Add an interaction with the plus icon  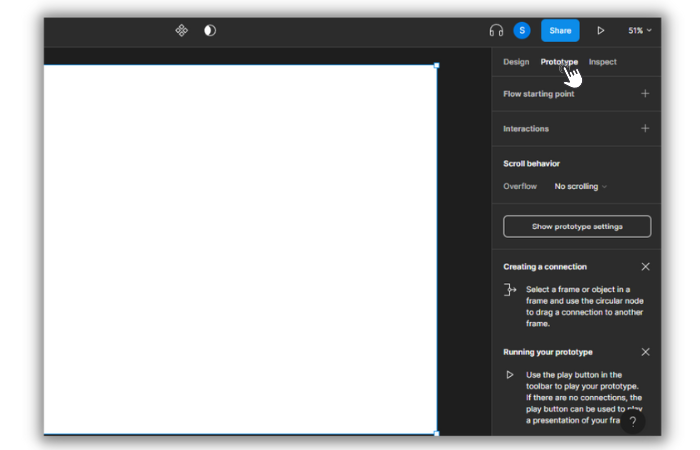pyautogui.click(x=645, y=129)
